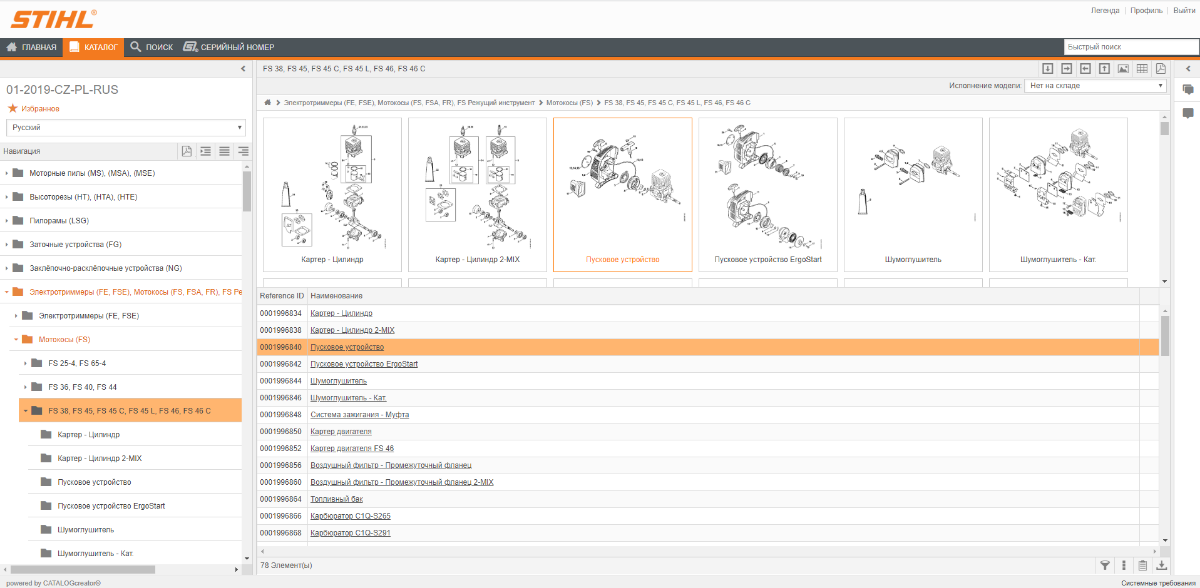Viewport: 1200px width, 588px height.
Task: Click the image view icon in top toolbar
Action: coord(1123,69)
